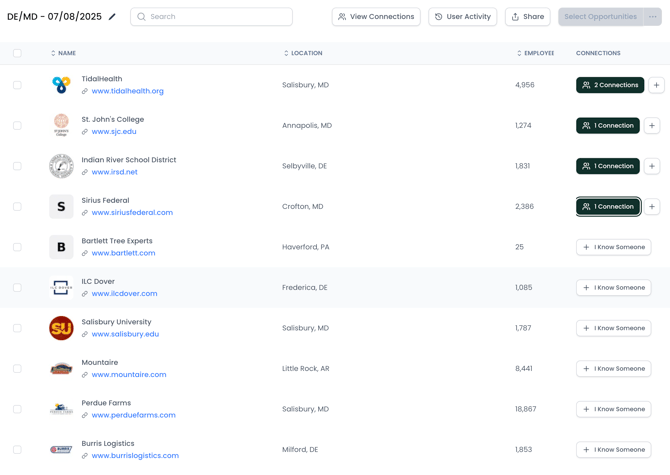Click the TidalHealth company logo
This screenshot has width=670, height=475.
(x=61, y=85)
